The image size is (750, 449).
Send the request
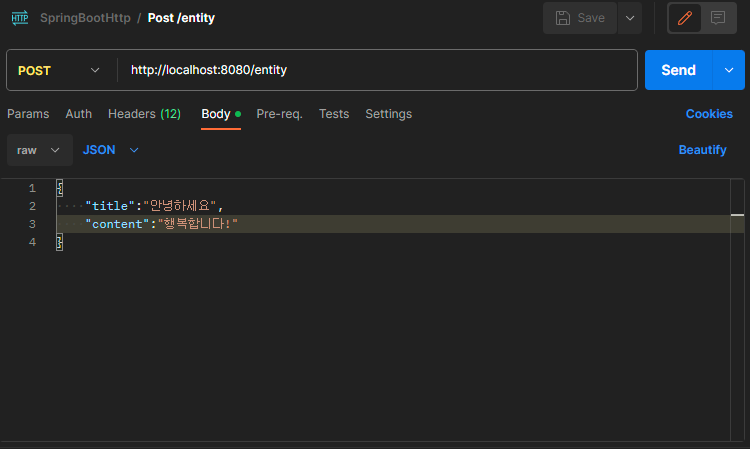pyautogui.click(x=678, y=70)
